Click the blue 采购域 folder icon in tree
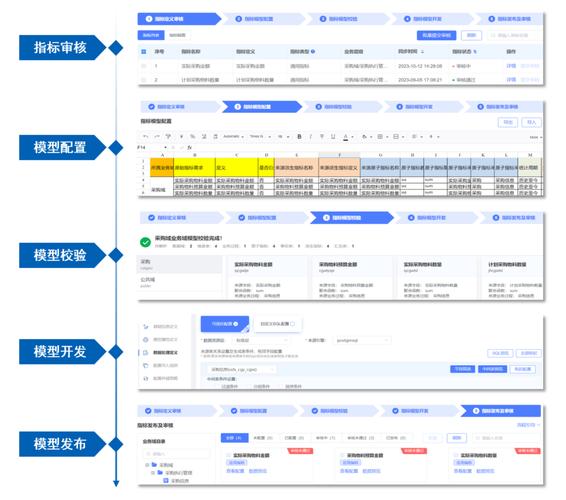Screen dimensions: 566x500 click(x=154, y=465)
